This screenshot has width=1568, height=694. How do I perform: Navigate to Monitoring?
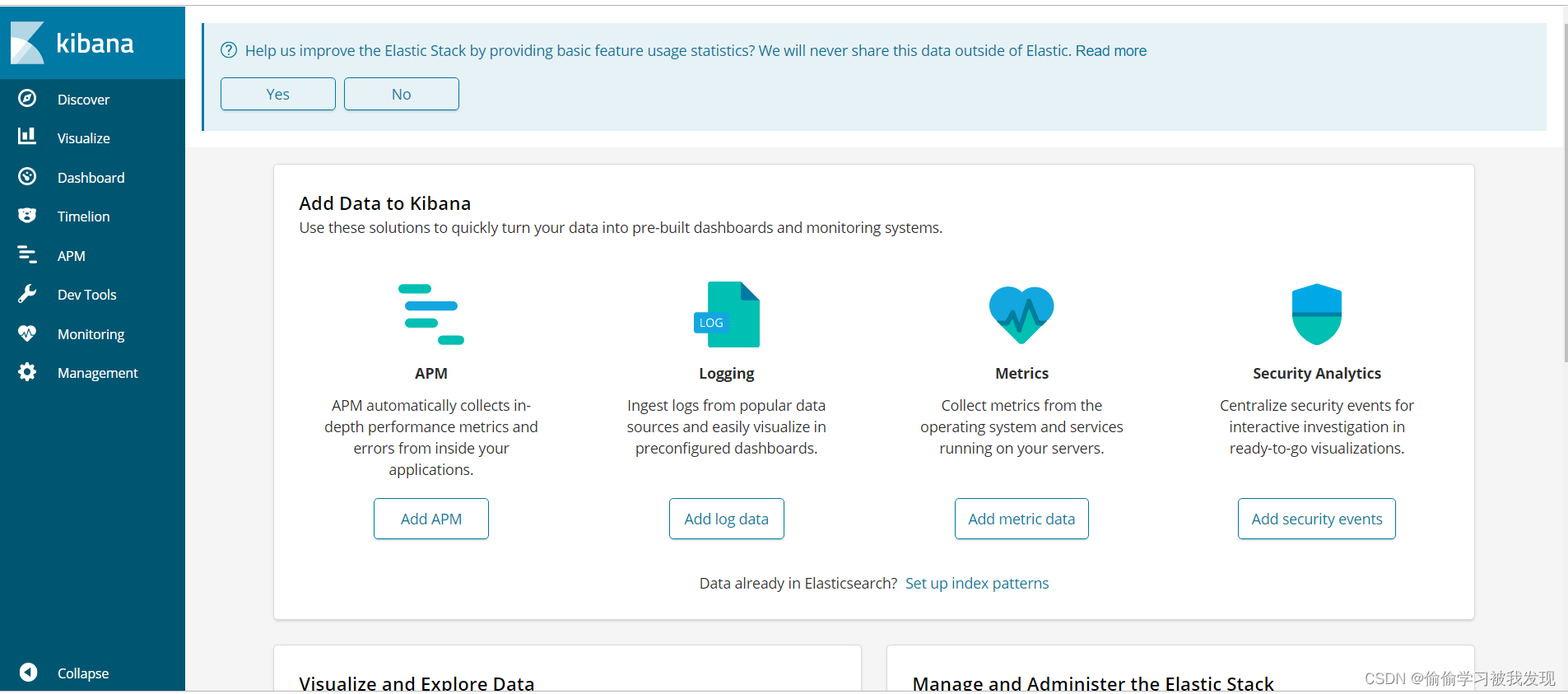click(x=92, y=333)
